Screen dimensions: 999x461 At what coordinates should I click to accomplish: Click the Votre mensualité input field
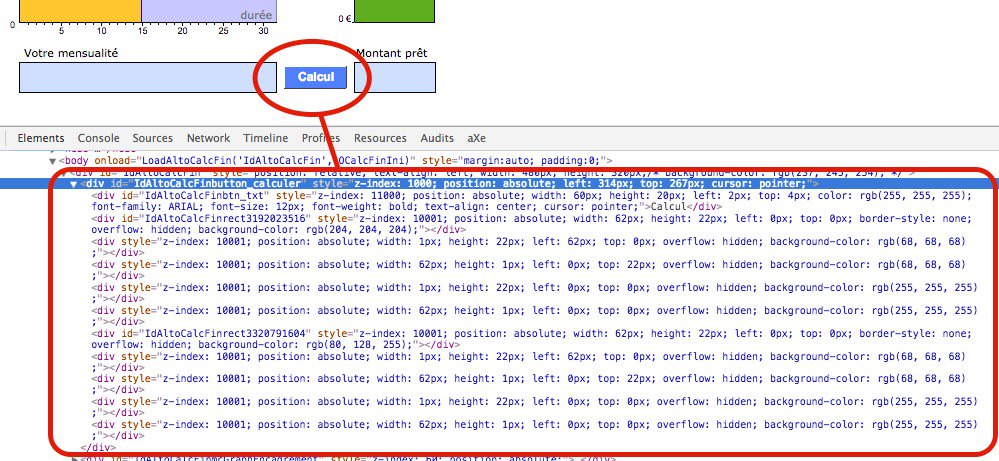148,77
